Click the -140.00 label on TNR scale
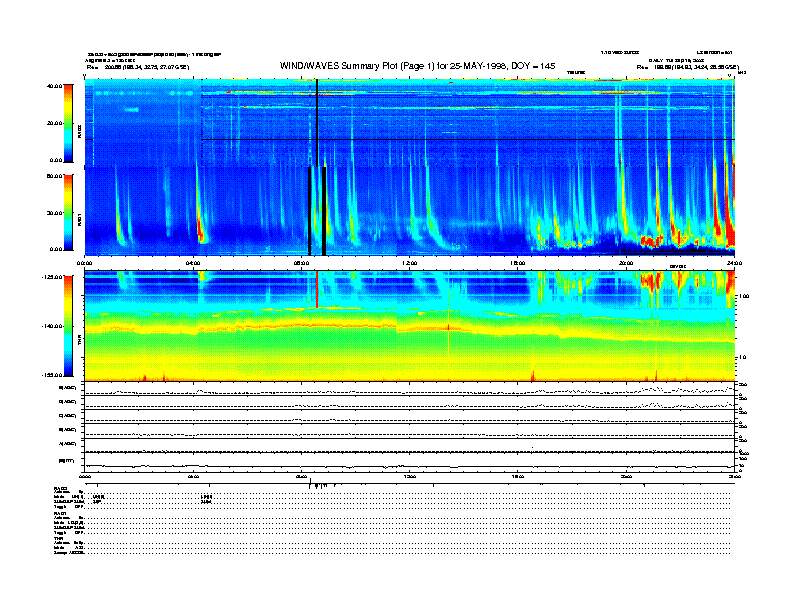This screenshot has width=792, height=612. (52, 326)
